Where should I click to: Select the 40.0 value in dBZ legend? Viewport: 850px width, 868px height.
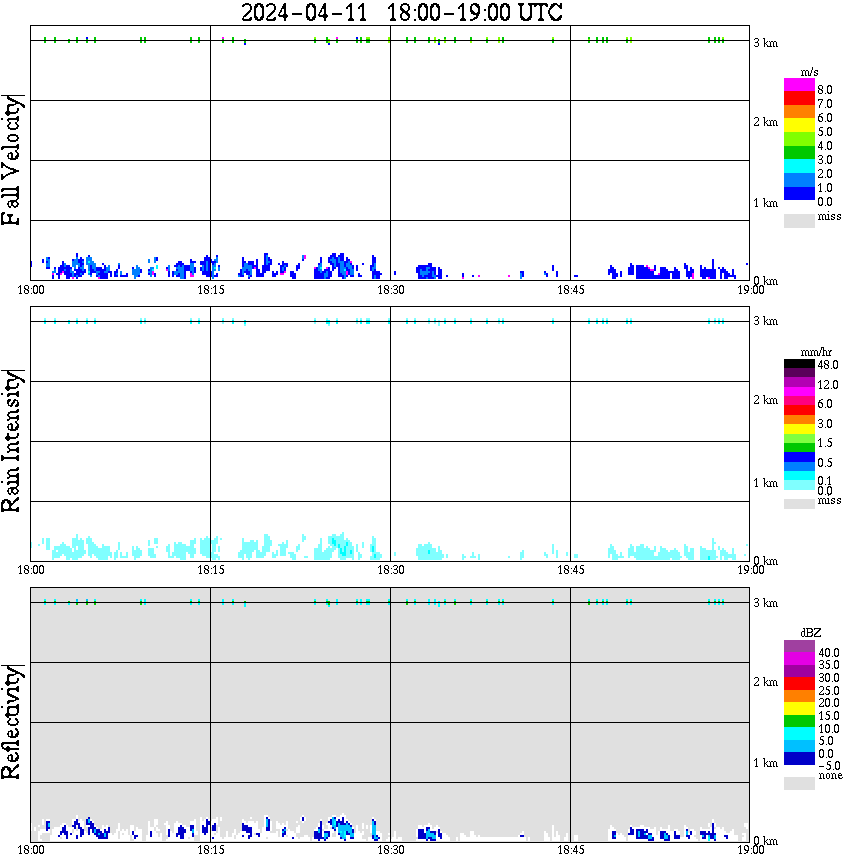click(x=829, y=653)
